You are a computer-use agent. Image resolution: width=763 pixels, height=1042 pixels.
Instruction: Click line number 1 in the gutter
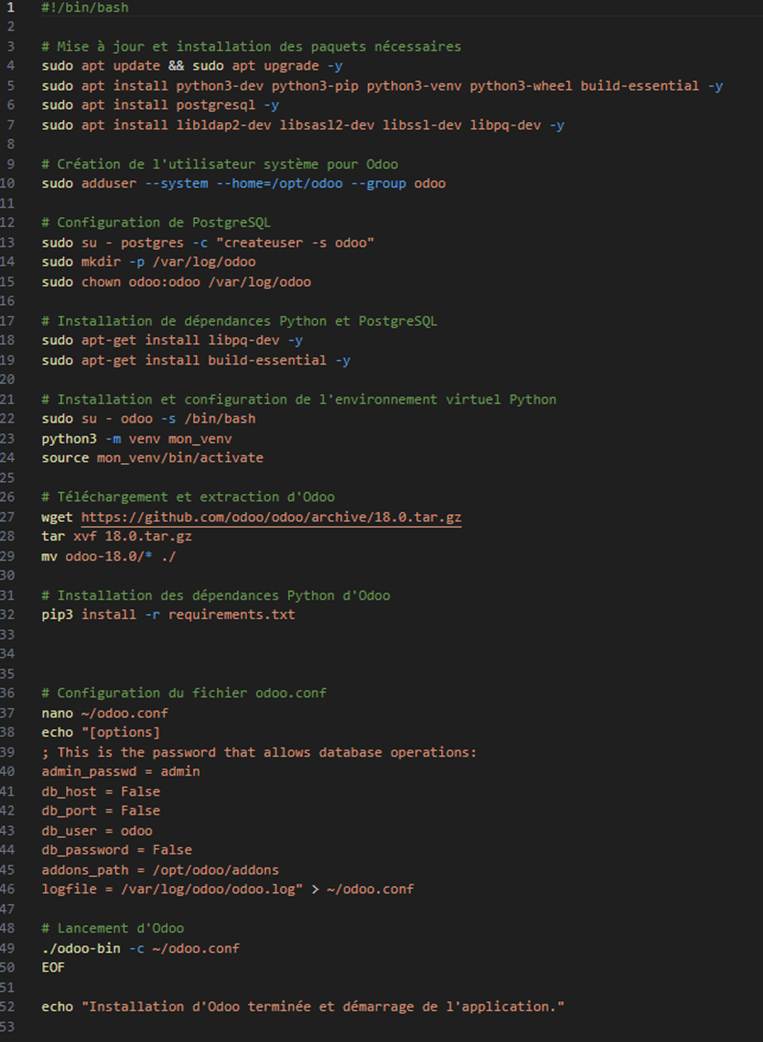pos(11,7)
